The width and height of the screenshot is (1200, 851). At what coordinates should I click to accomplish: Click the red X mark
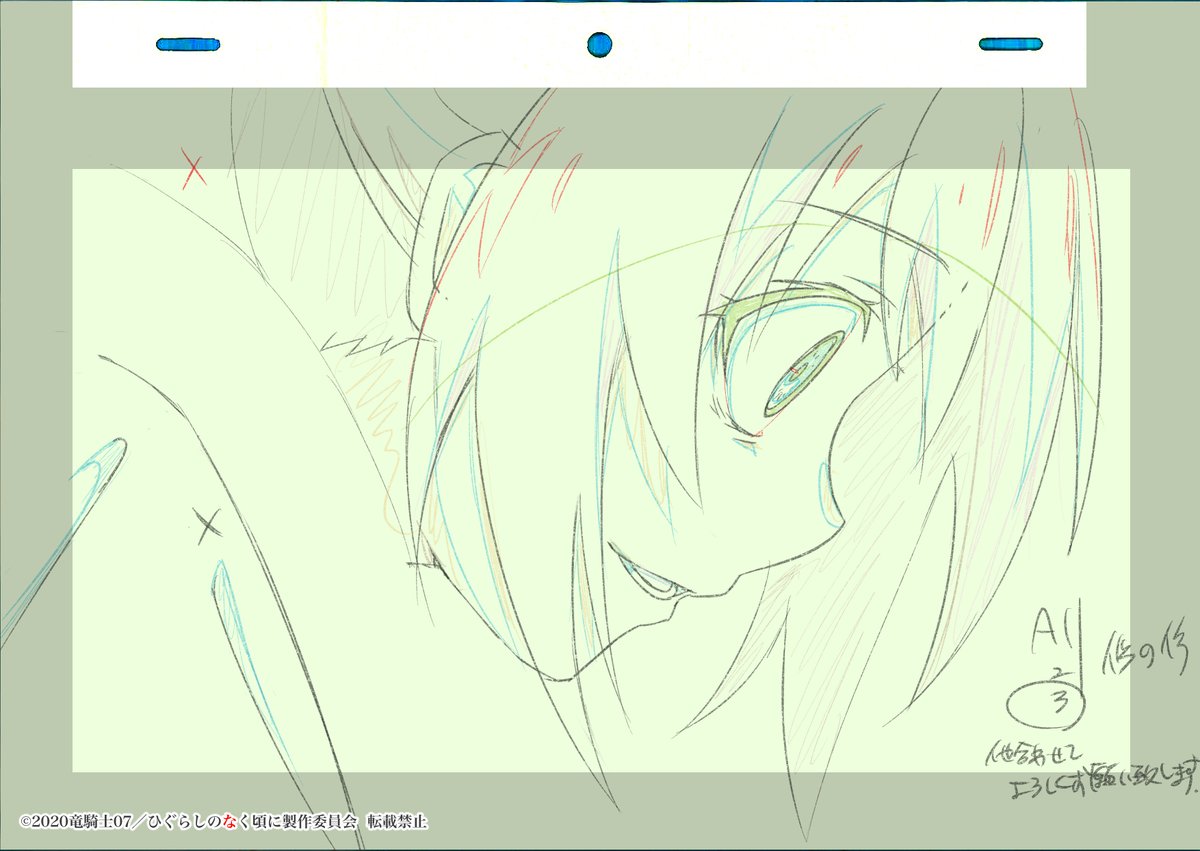pos(194,169)
